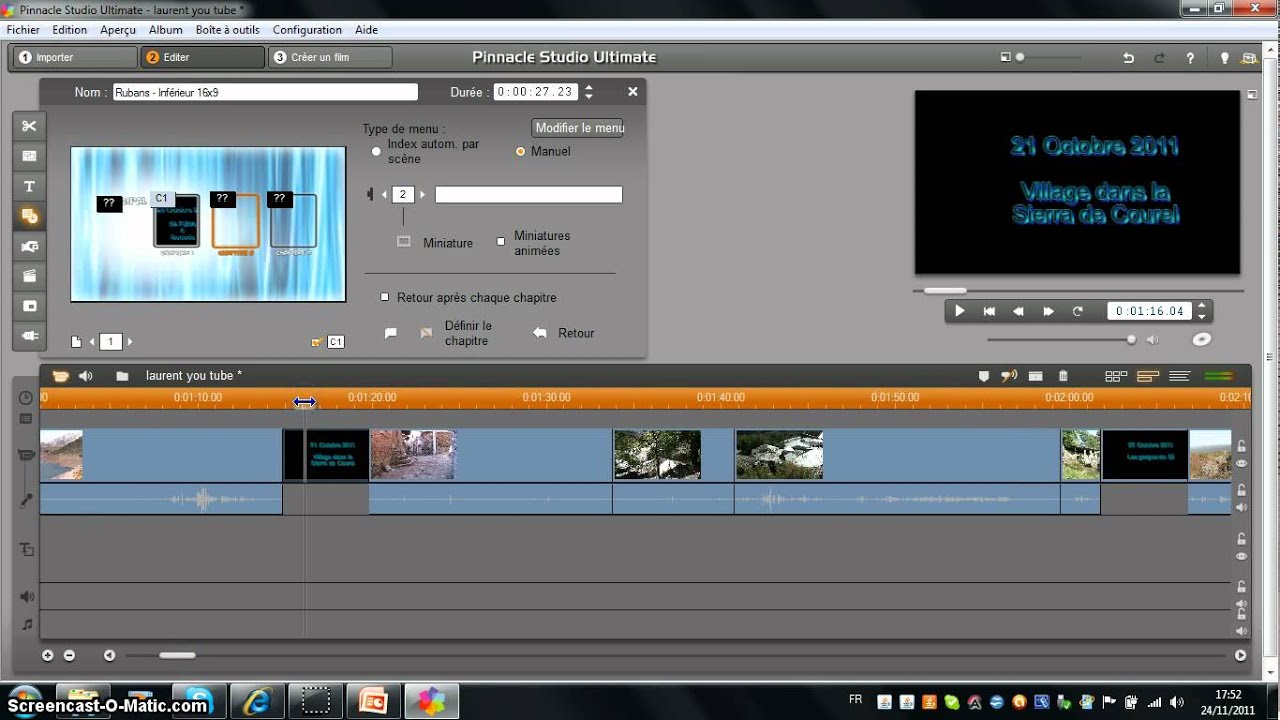Click the redo arrow in top bar
Screen dimensions: 1280x720
click(x=1160, y=58)
